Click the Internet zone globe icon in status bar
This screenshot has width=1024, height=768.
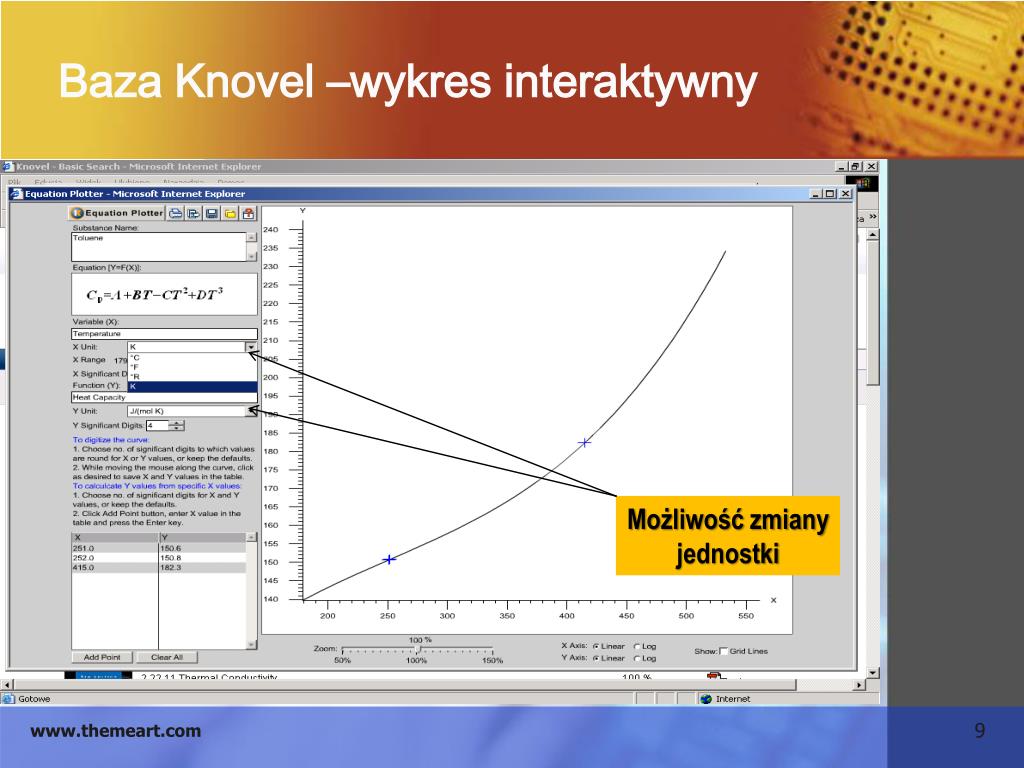coord(705,699)
